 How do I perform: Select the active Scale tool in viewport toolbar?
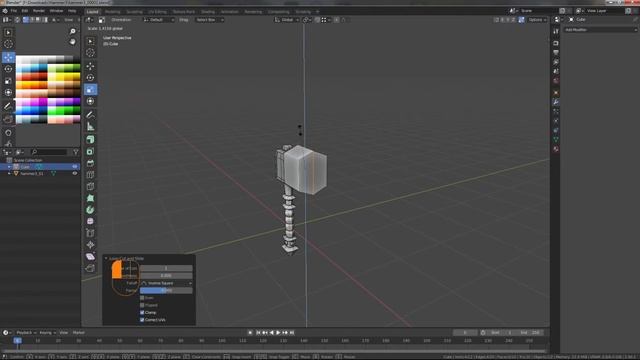click(x=90, y=89)
